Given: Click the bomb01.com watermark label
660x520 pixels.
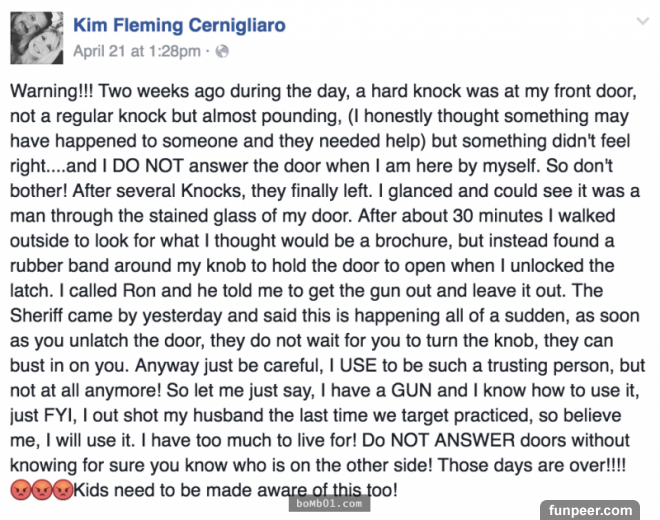Looking at the screenshot, I should pos(326,502).
